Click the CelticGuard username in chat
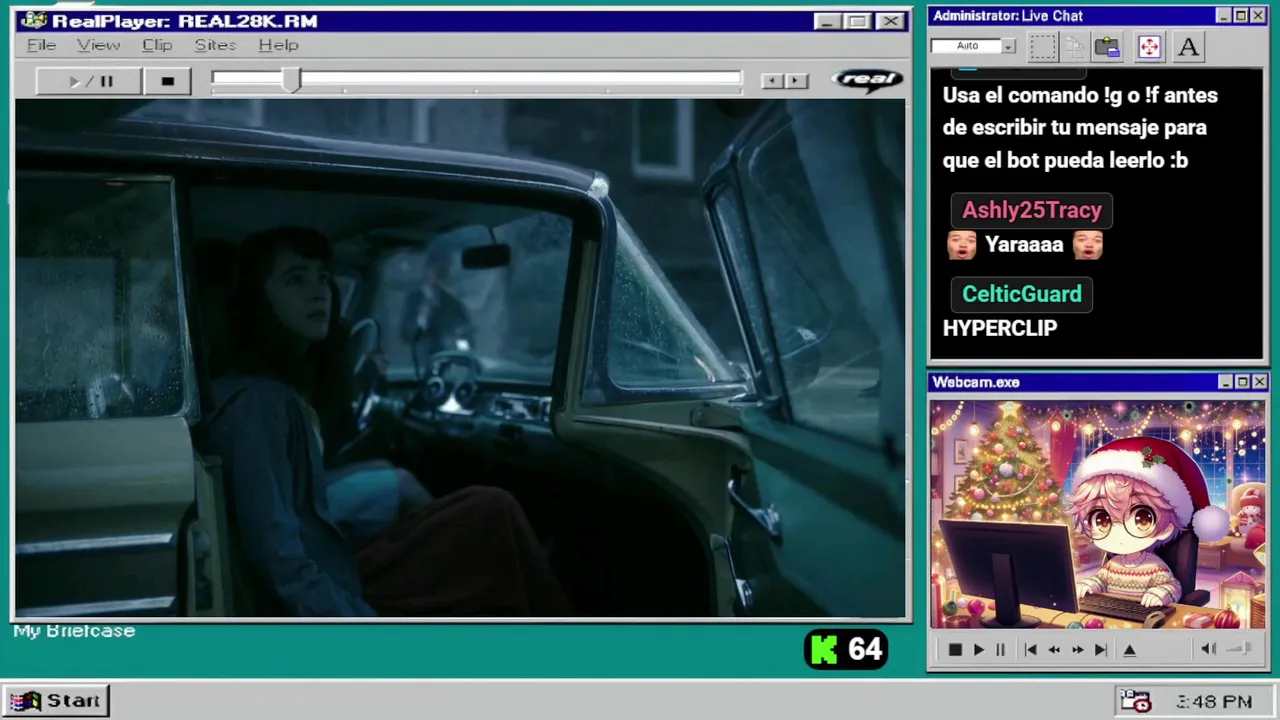The width and height of the screenshot is (1280, 720). (x=1021, y=294)
